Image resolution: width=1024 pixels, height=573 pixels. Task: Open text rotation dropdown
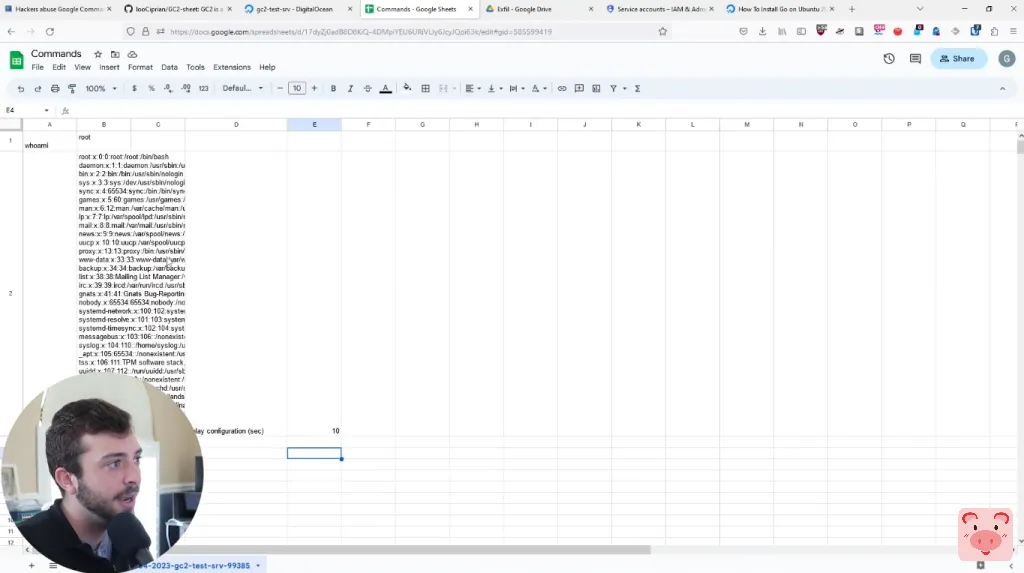[x=539, y=89]
